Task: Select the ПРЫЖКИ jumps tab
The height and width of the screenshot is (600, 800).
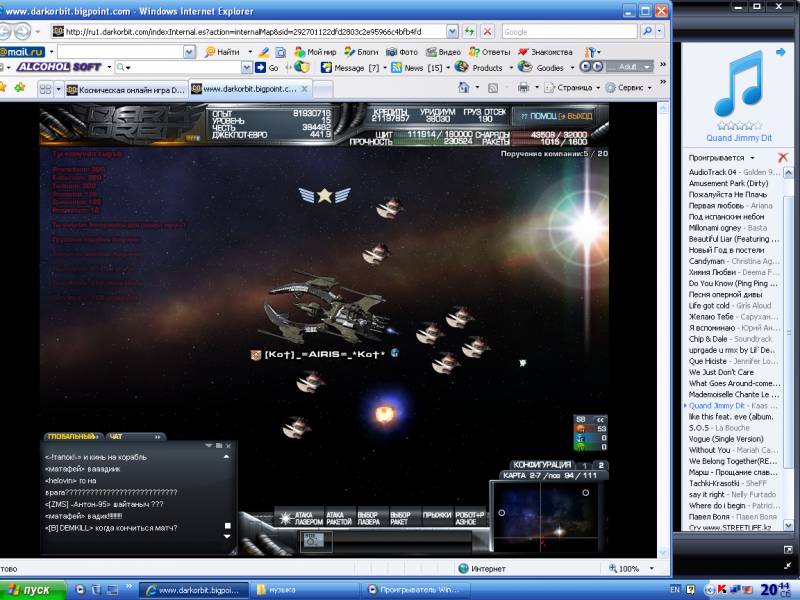Action: tap(437, 515)
